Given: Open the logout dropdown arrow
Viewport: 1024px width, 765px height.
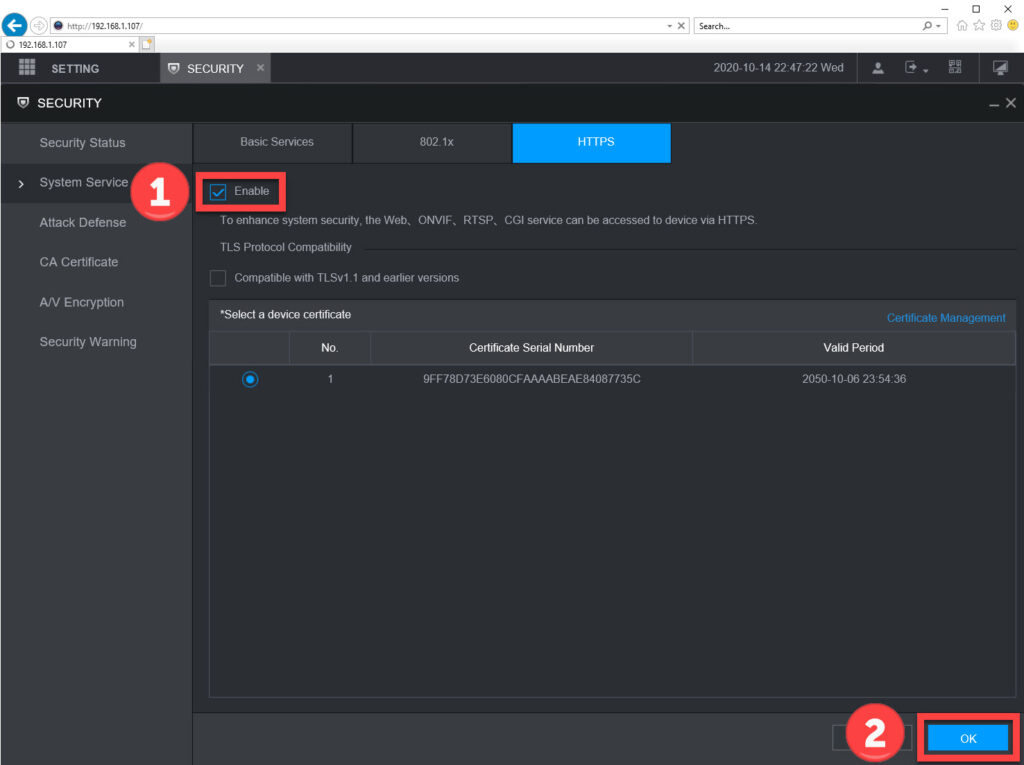Looking at the screenshot, I should [x=926, y=70].
